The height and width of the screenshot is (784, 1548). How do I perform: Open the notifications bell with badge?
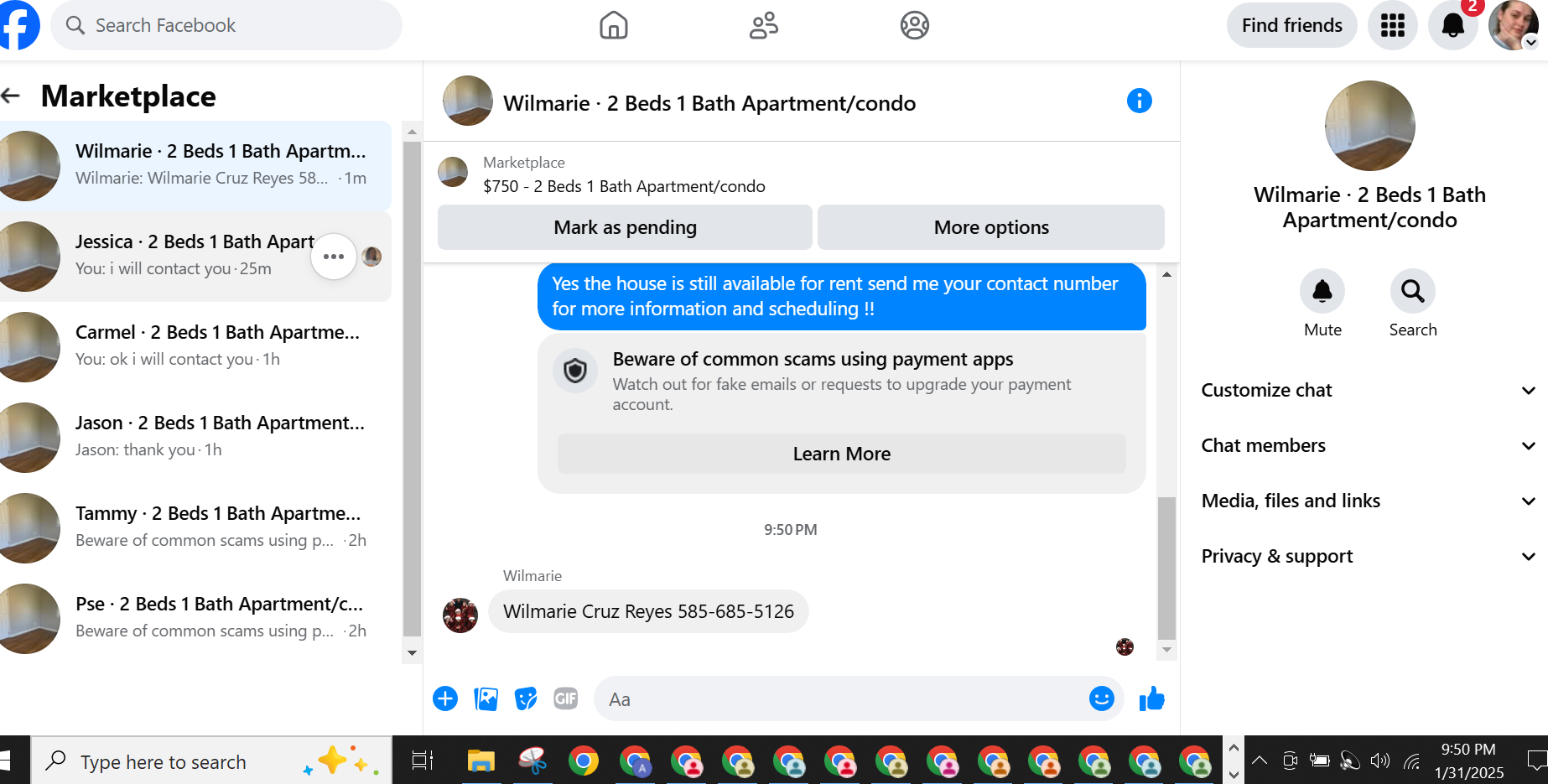[1452, 25]
